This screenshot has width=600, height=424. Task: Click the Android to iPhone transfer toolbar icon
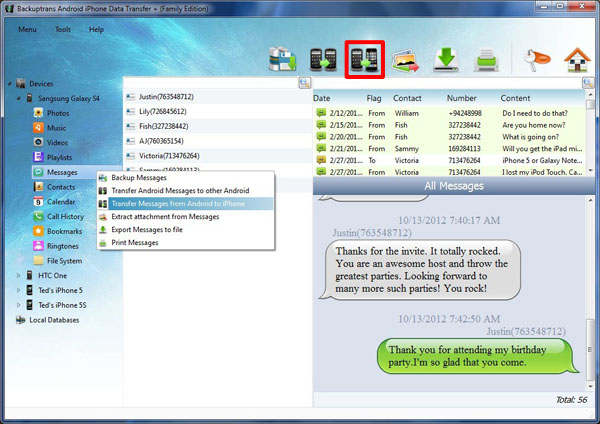coord(364,60)
